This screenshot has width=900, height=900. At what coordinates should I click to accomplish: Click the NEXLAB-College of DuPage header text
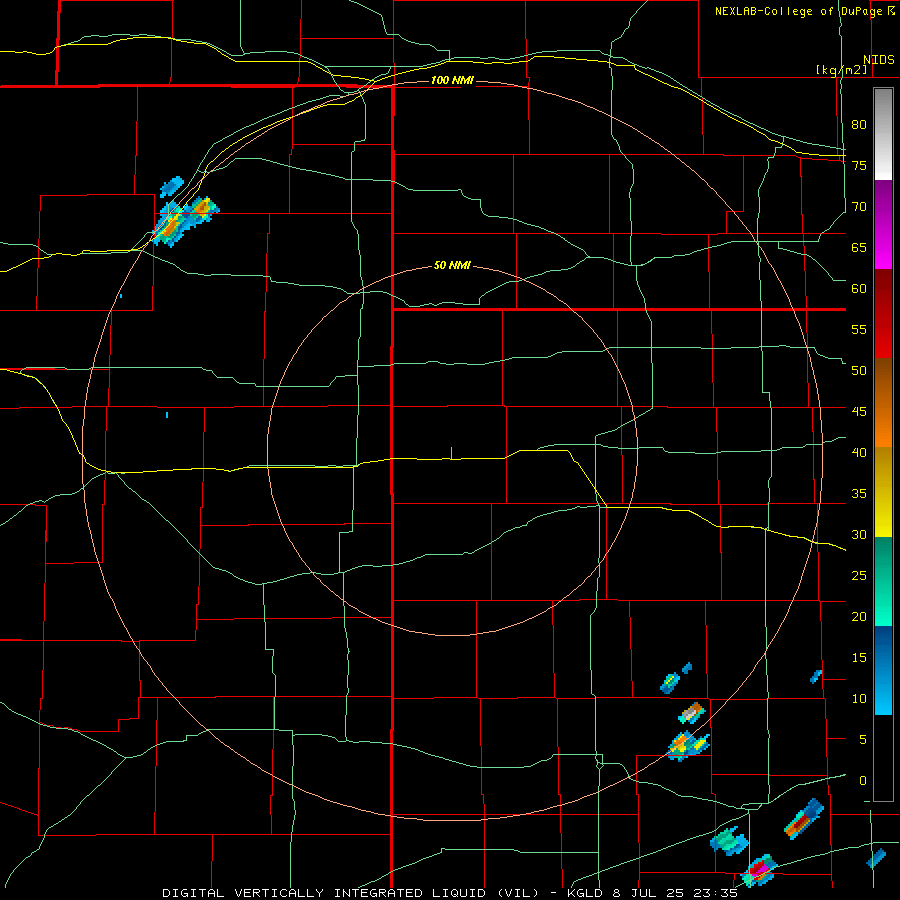(x=804, y=11)
